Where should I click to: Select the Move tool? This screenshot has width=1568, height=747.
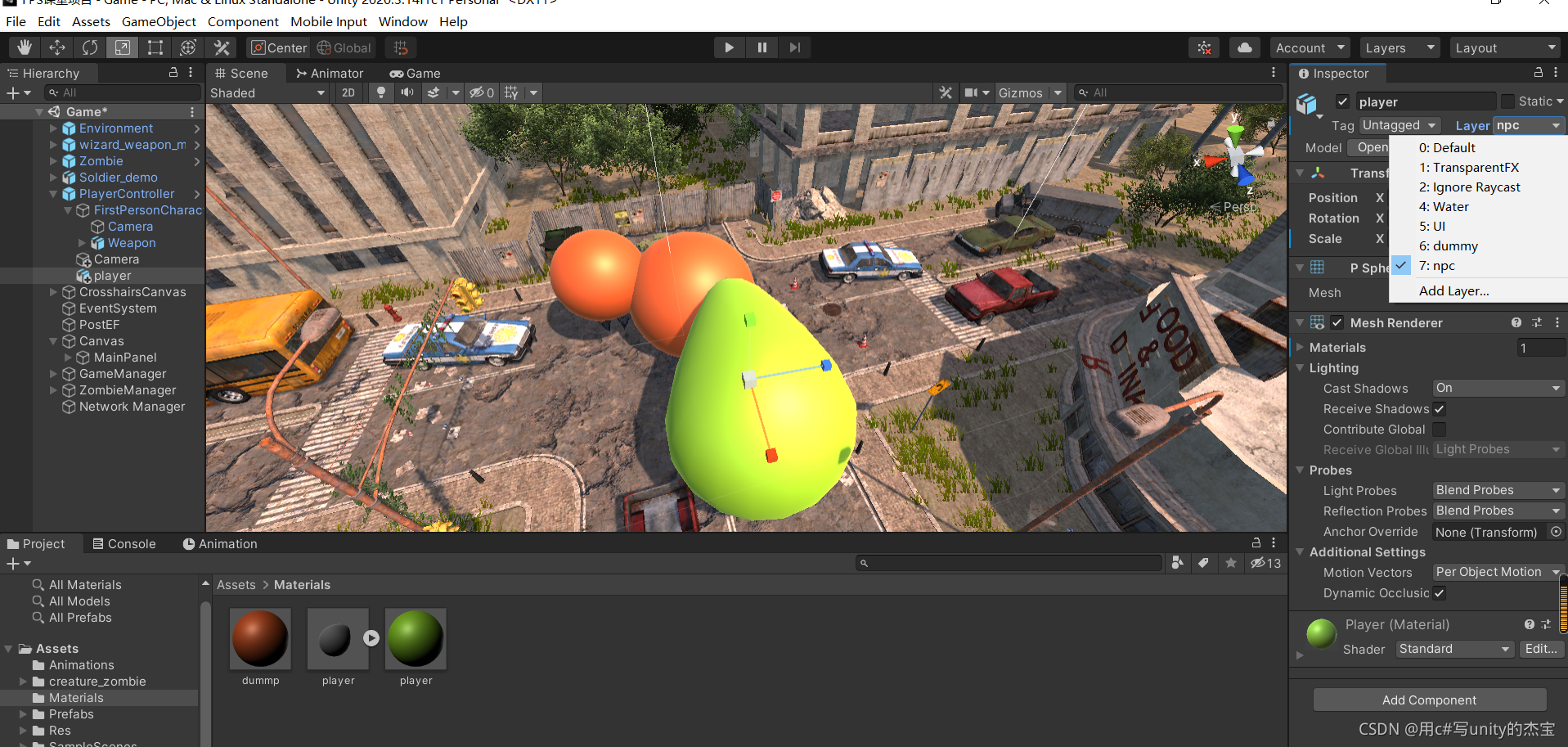(57, 47)
